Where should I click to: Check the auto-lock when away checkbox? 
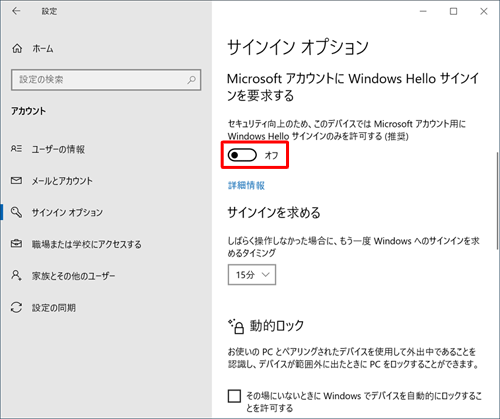pyautogui.click(x=234, y=396)
